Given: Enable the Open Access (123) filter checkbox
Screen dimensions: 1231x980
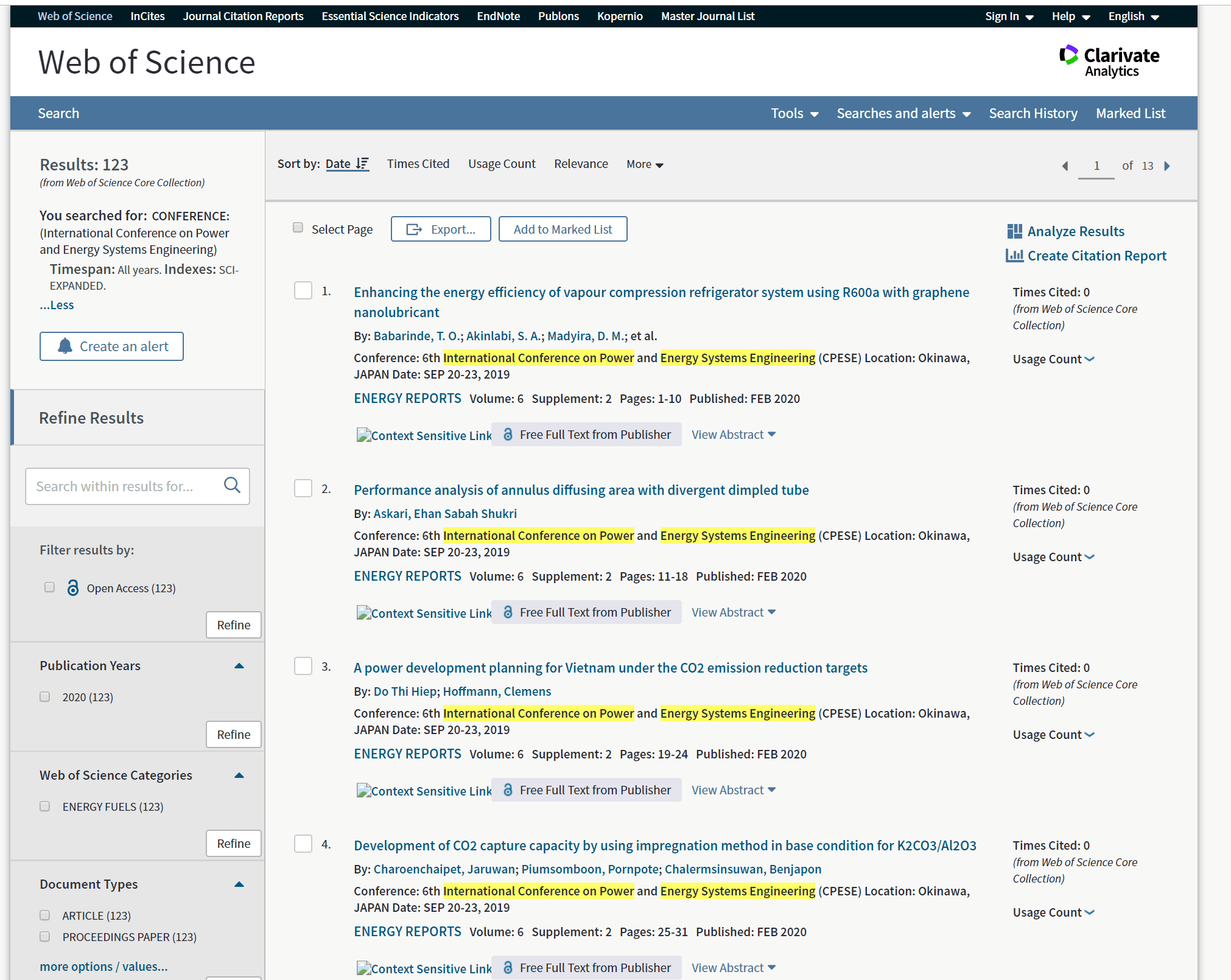Looking at the screenshot, I should pyautogui.click(x=49, y=587).
